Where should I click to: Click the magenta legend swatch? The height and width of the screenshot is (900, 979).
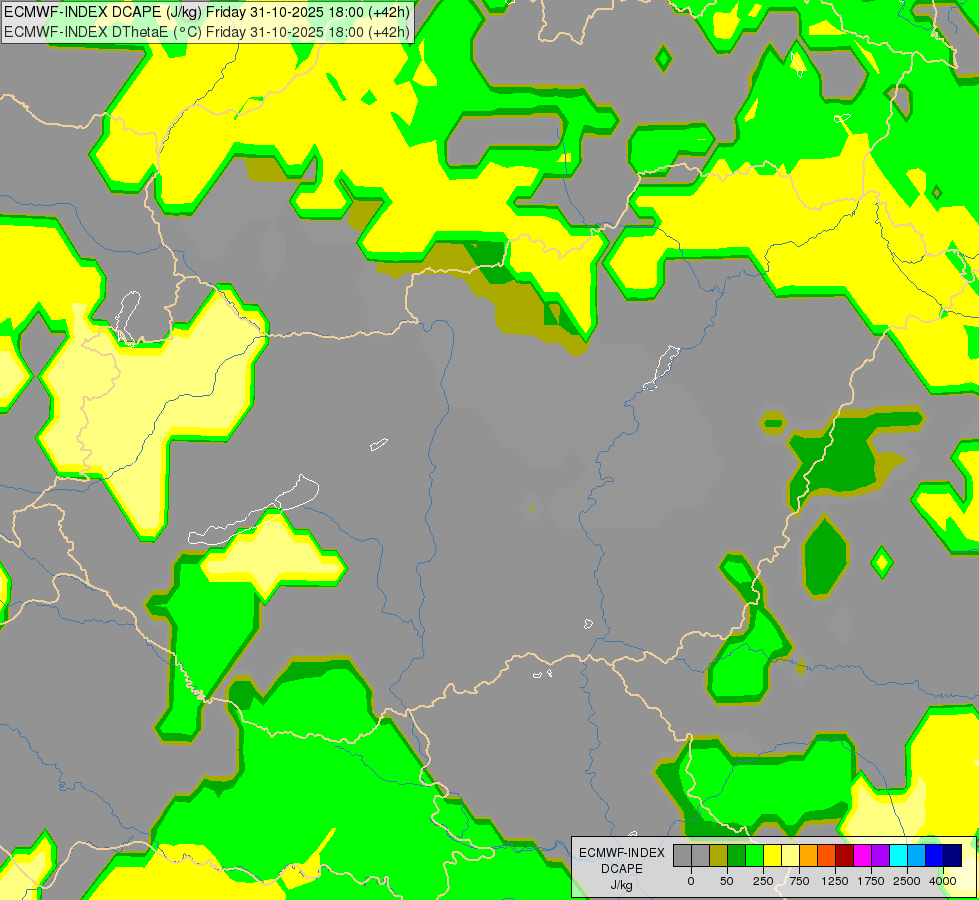pos(863,855)
